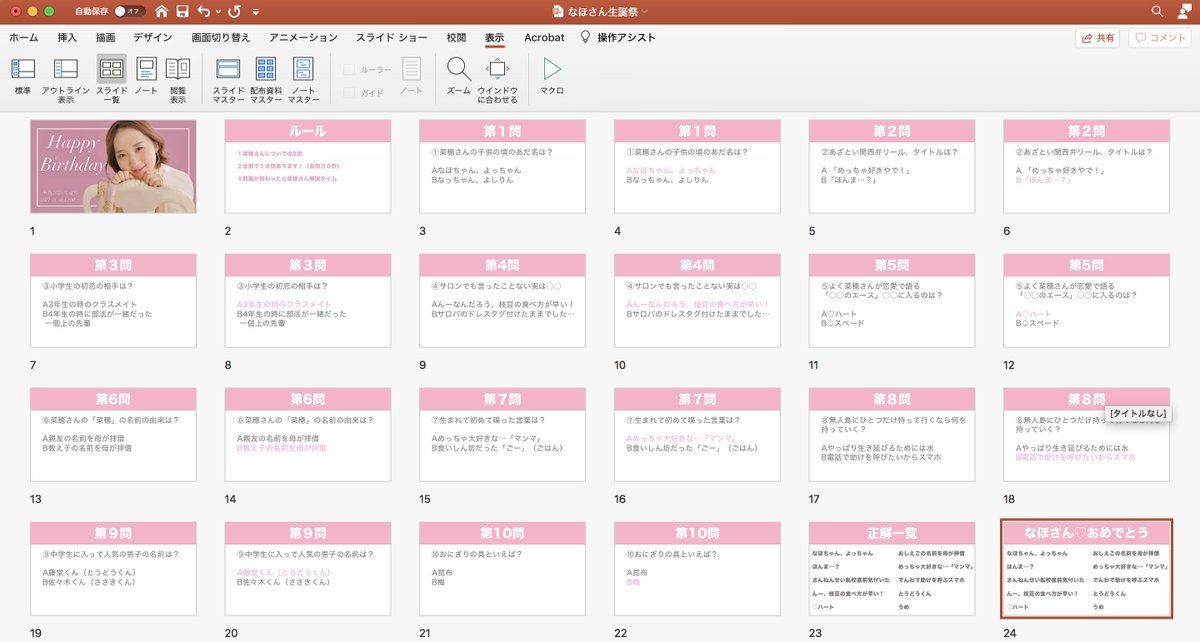Open the Draw (描画) tab
The image size is (1200, 642).
(x=105, y=38)
